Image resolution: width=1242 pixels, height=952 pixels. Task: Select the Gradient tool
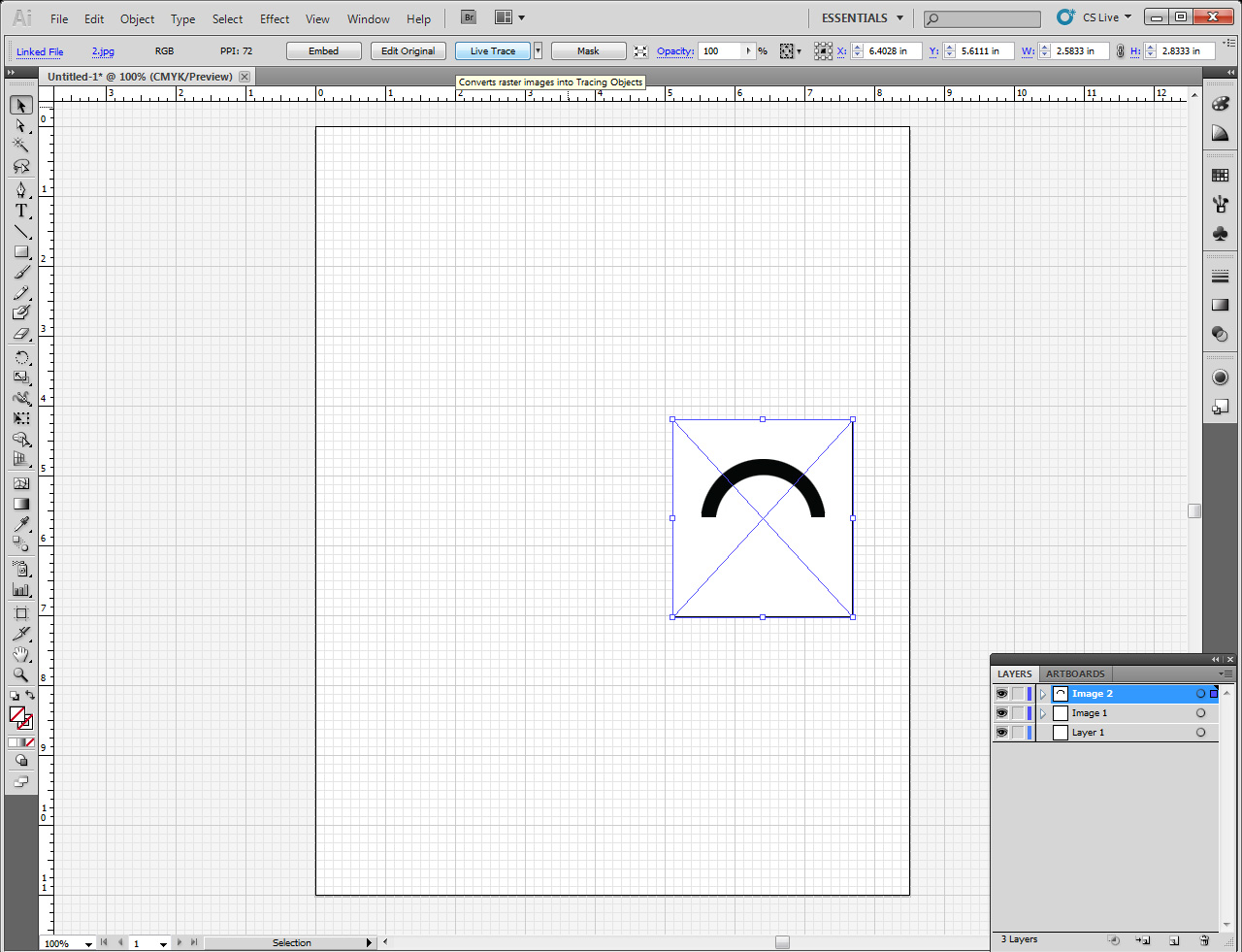[x=21, y=504]
